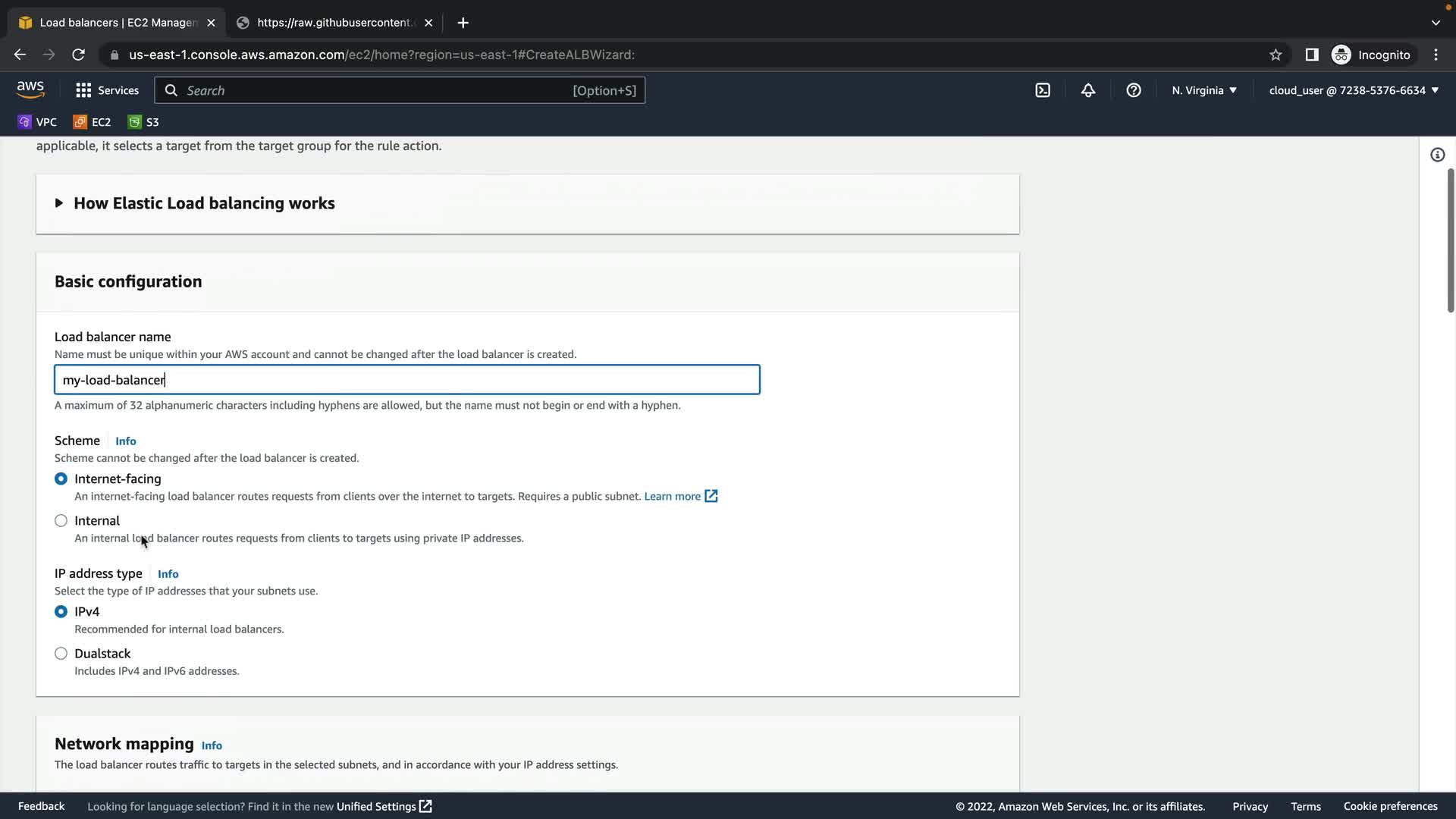The width and height of the screenshot is (1456, 819).
Task: Click in the Load balancer name field
Action: pyautogui.click(x=406, y=380)
